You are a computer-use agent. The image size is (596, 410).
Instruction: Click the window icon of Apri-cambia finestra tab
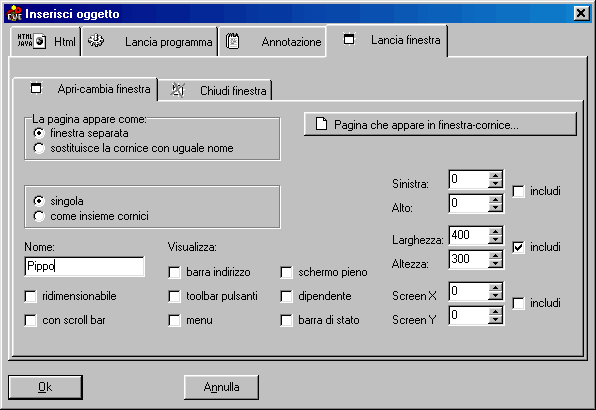(x=36, y=88)
